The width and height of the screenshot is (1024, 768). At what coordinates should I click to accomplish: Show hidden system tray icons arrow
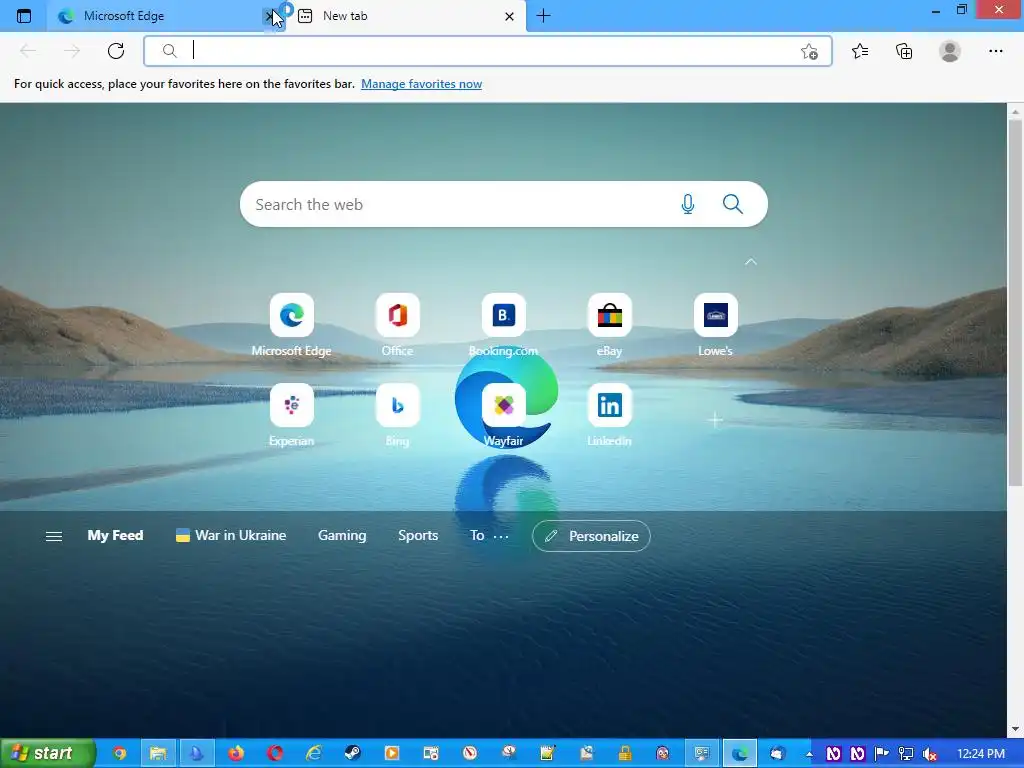[x=810, y=754]
